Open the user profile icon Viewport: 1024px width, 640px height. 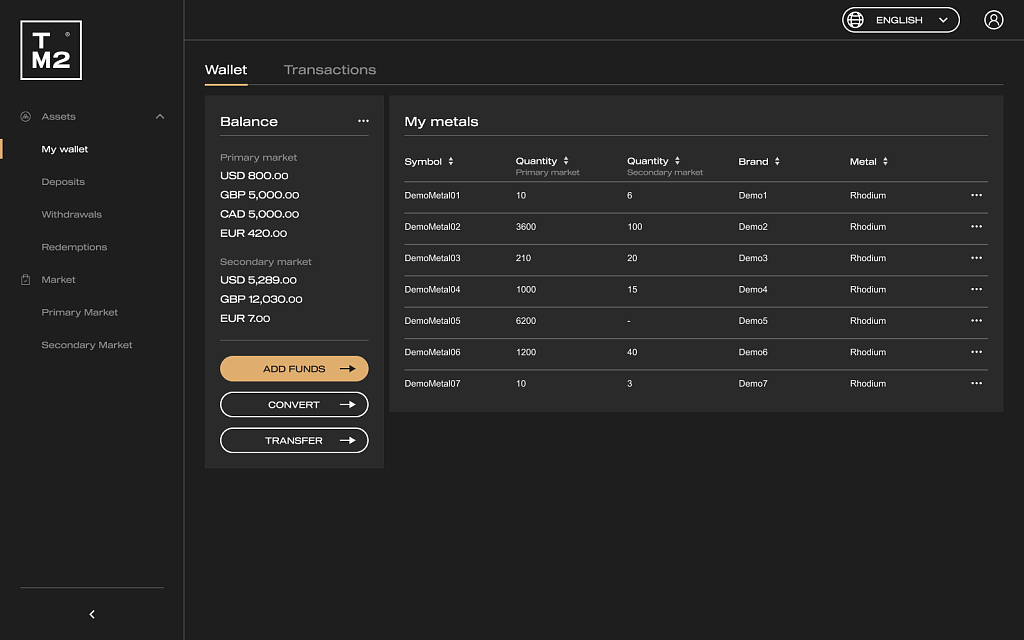pos(993,20)
